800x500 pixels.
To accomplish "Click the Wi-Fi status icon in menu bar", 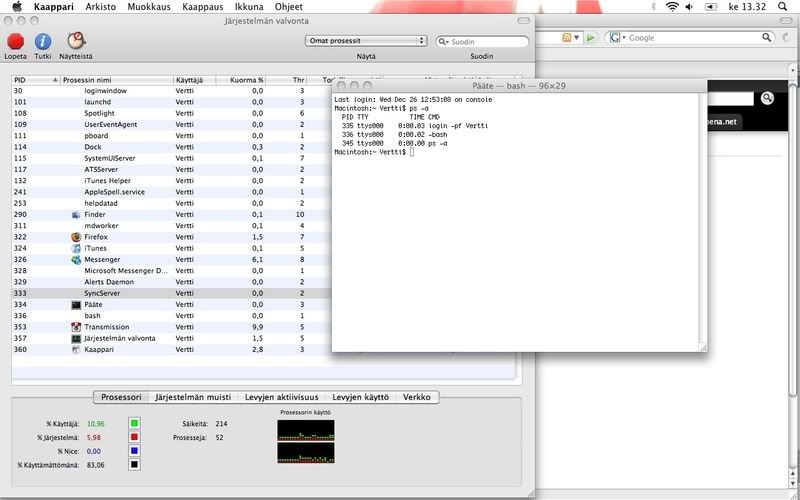I will coord(672,7).
